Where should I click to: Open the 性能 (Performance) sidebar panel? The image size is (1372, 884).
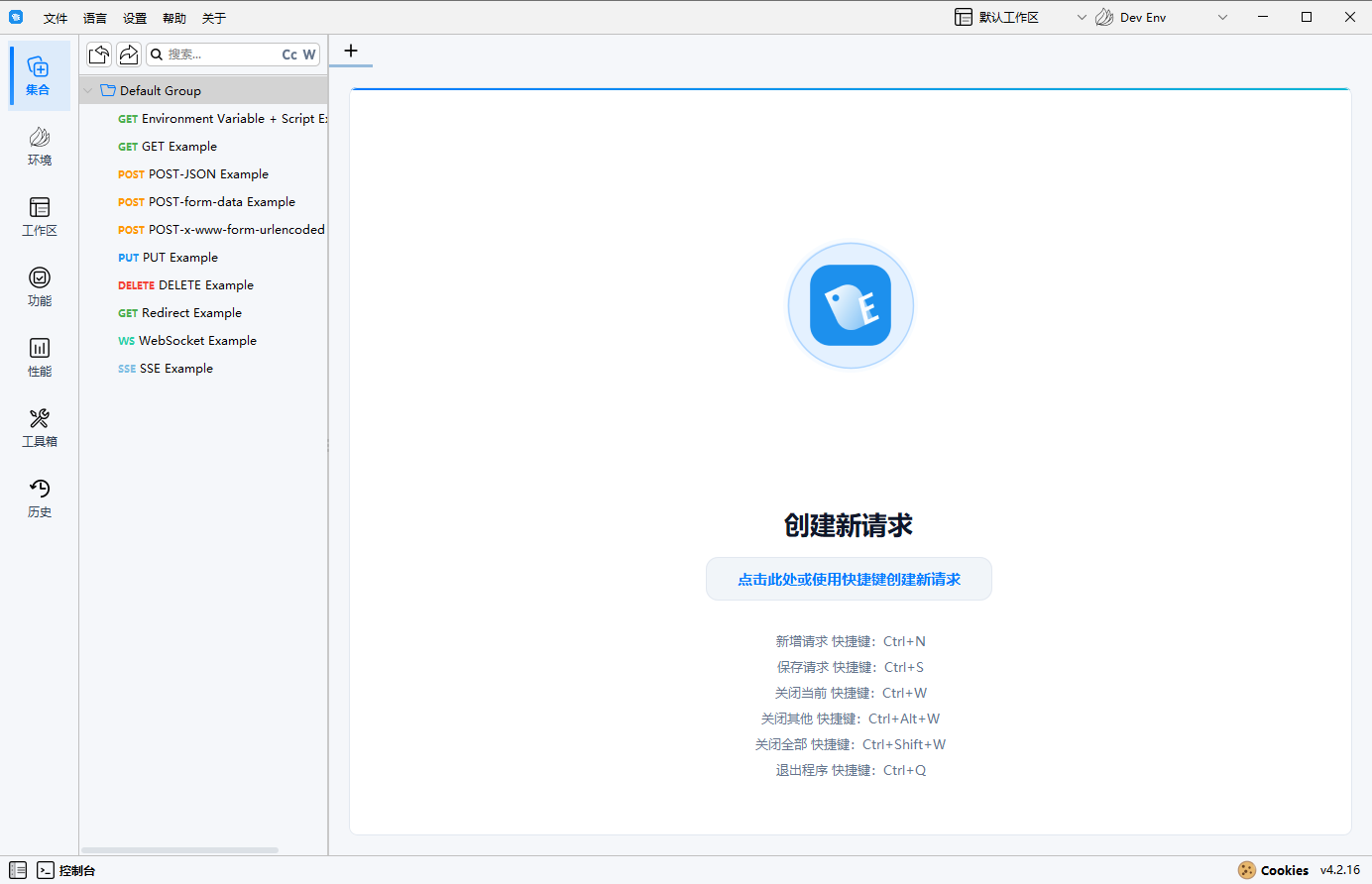(x=40, y=357)
